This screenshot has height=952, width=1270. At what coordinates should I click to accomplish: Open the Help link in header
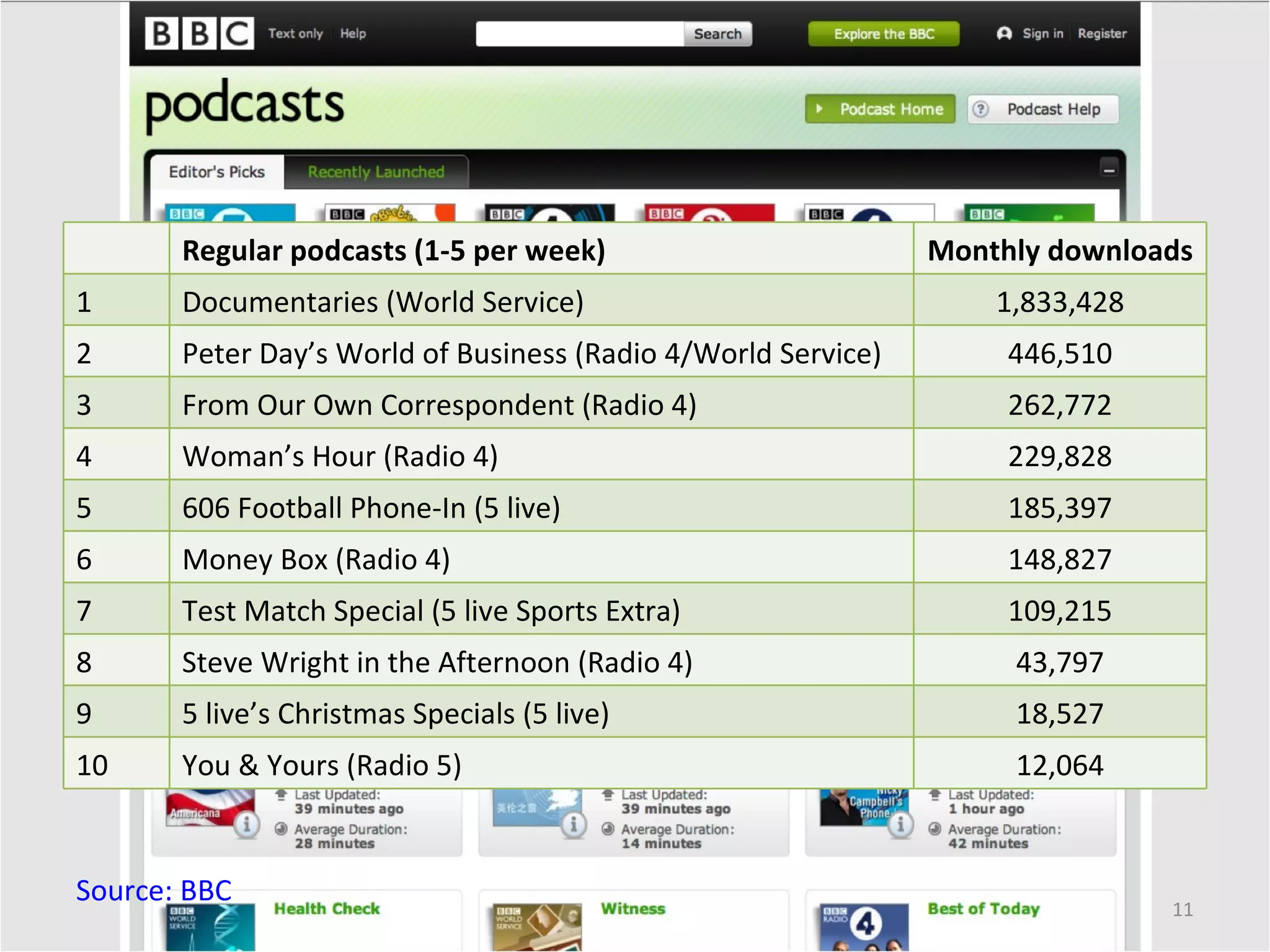coord(353,33)
